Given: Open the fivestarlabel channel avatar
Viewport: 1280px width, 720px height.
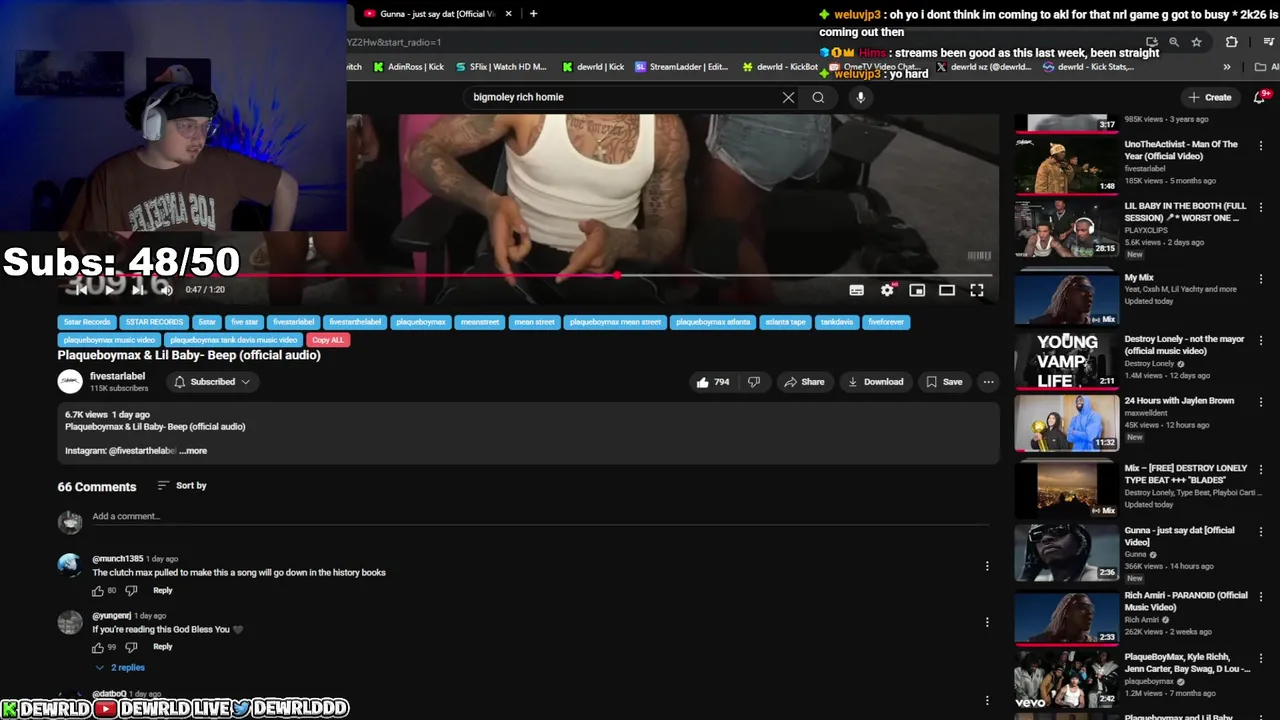Looking at the screenshot, I should coord(70,382).
